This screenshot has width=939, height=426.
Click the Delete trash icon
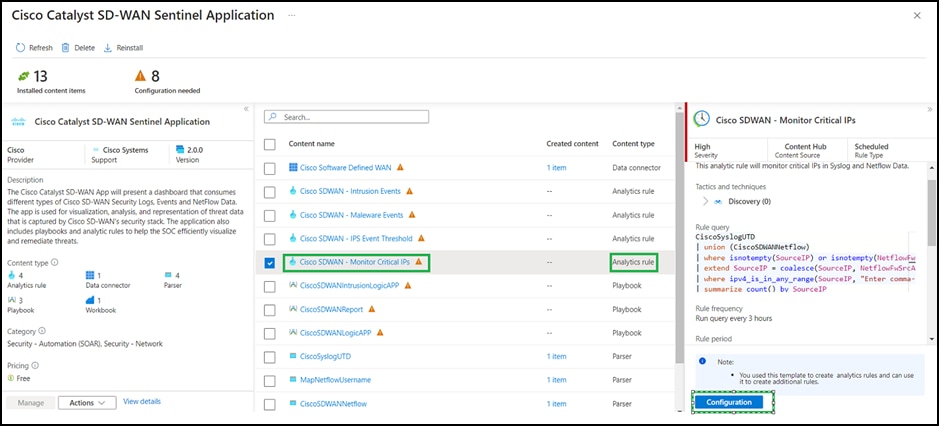click(66, 47)
